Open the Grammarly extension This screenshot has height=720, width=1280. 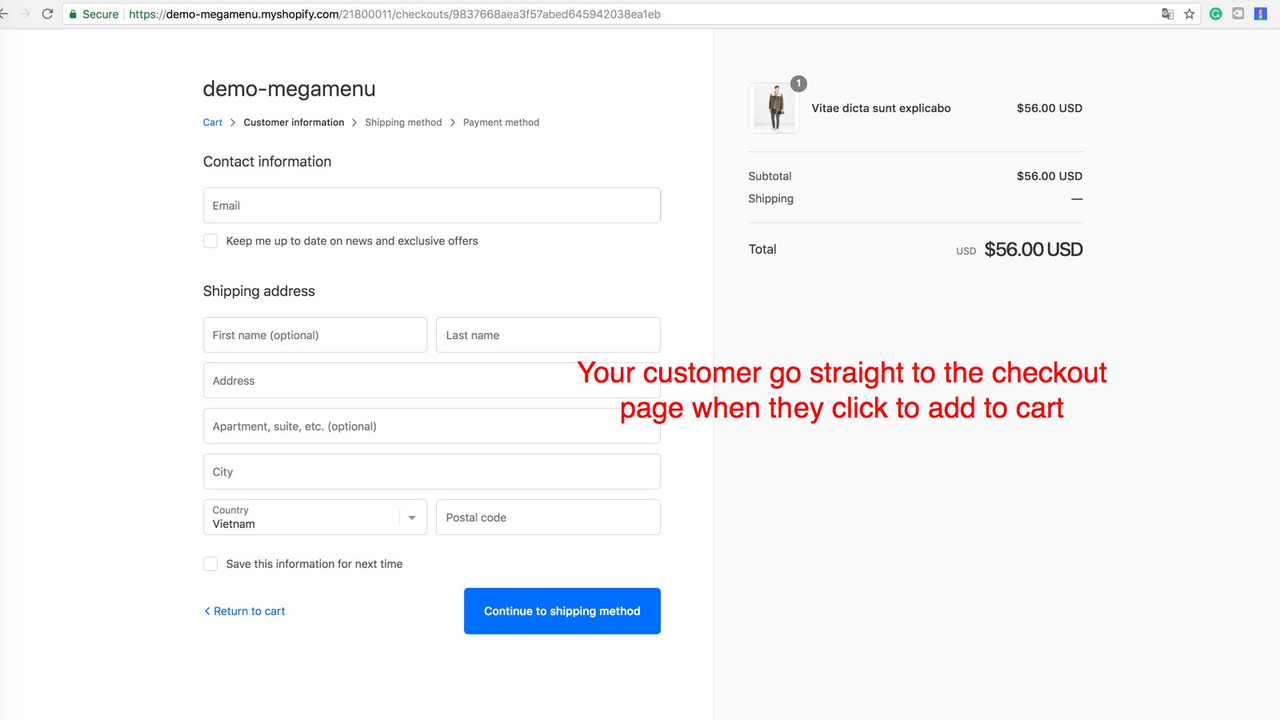pyautogui.click(x=1214, y=14)
